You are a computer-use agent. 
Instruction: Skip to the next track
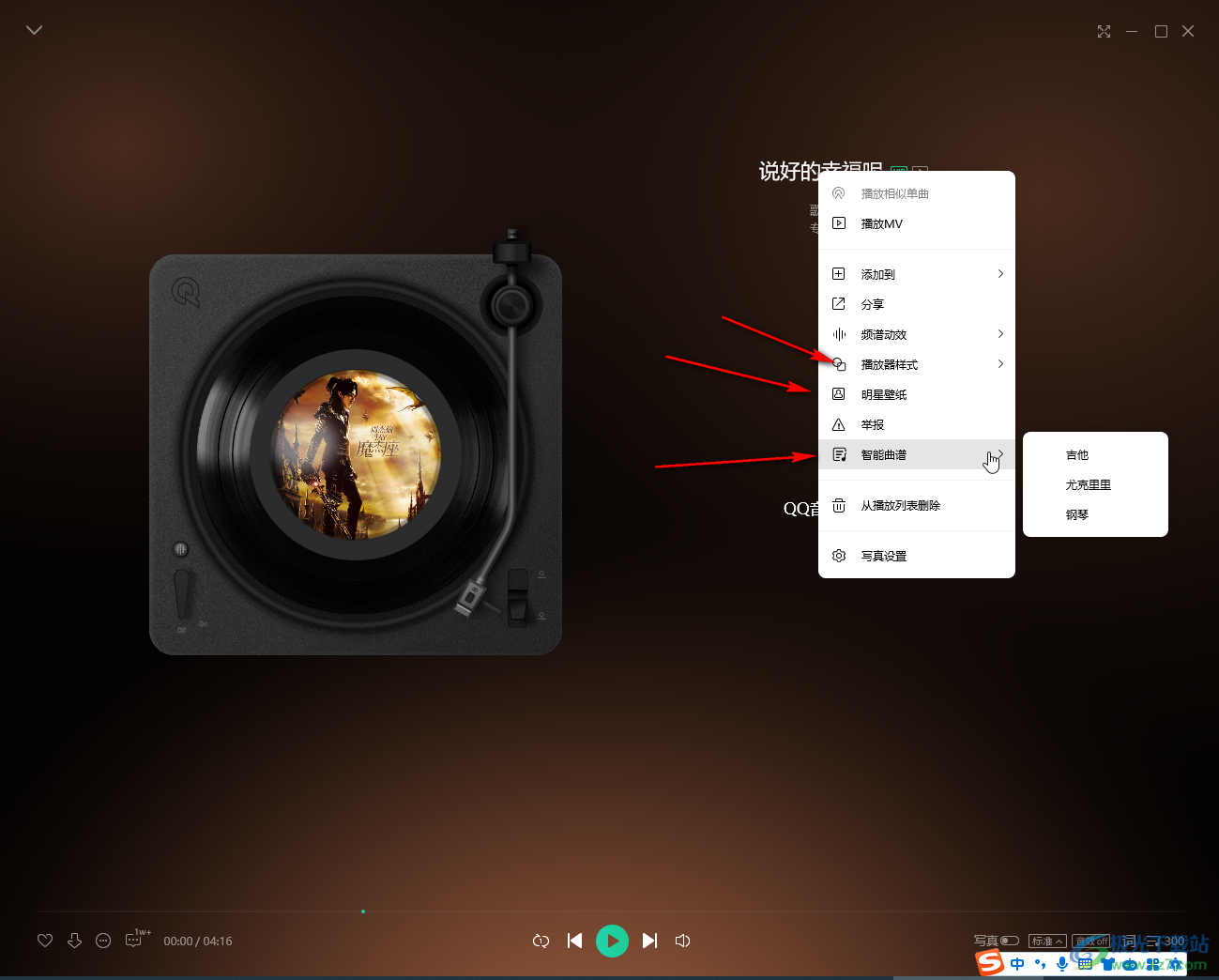click(649, 941)
